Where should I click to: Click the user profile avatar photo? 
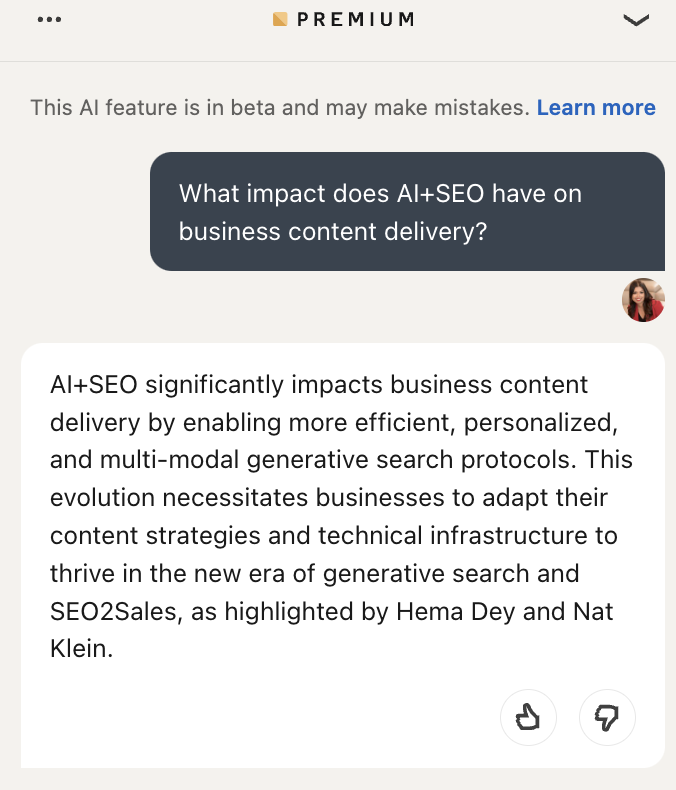point(643,300)
